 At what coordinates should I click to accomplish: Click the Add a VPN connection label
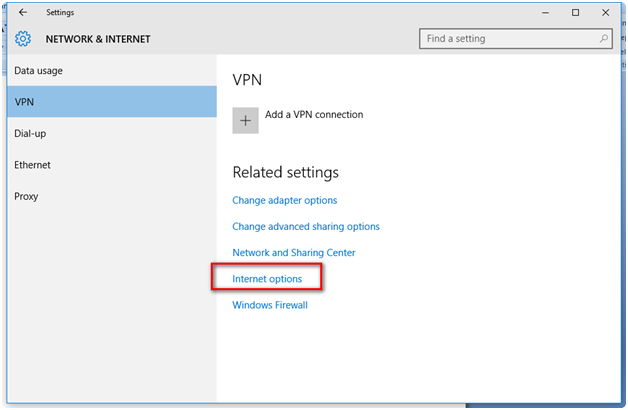(314, 115)
